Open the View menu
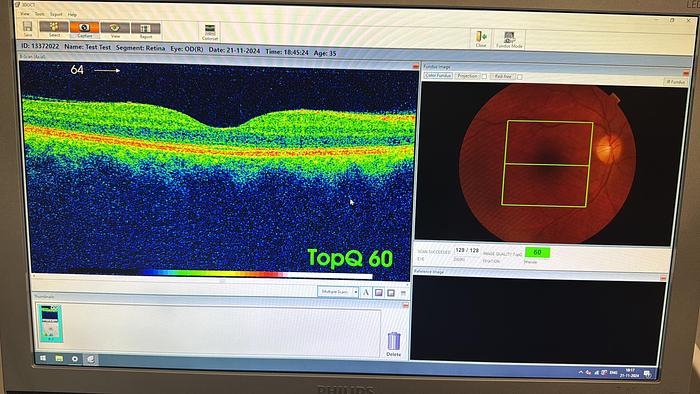 pos(25,14)
